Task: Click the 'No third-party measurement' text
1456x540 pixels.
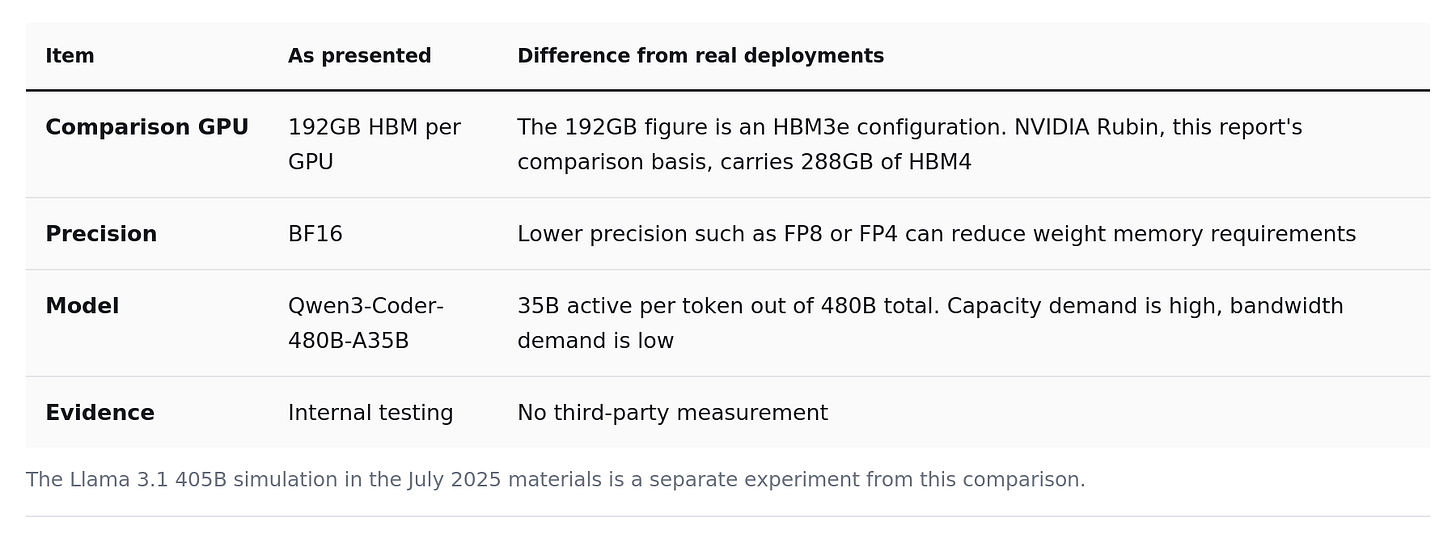Action: [x=672, y=413]
